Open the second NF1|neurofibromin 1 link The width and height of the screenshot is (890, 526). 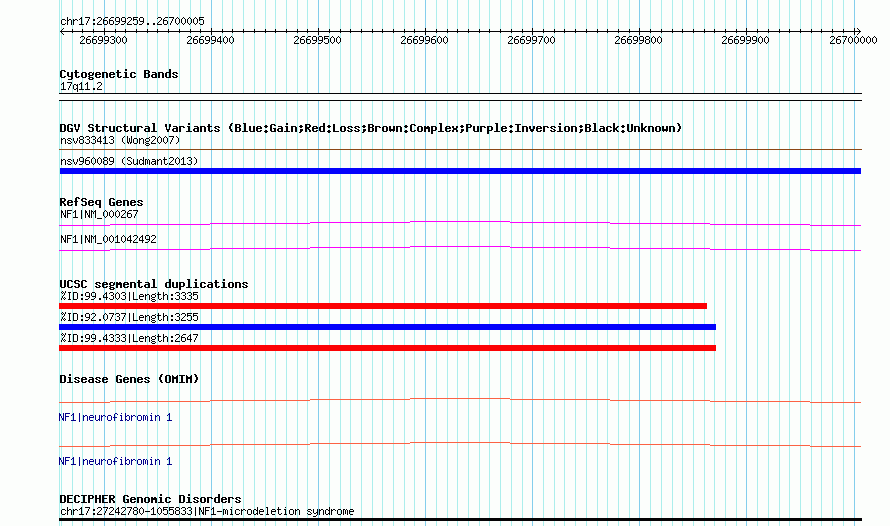click(x=115, y=461)
